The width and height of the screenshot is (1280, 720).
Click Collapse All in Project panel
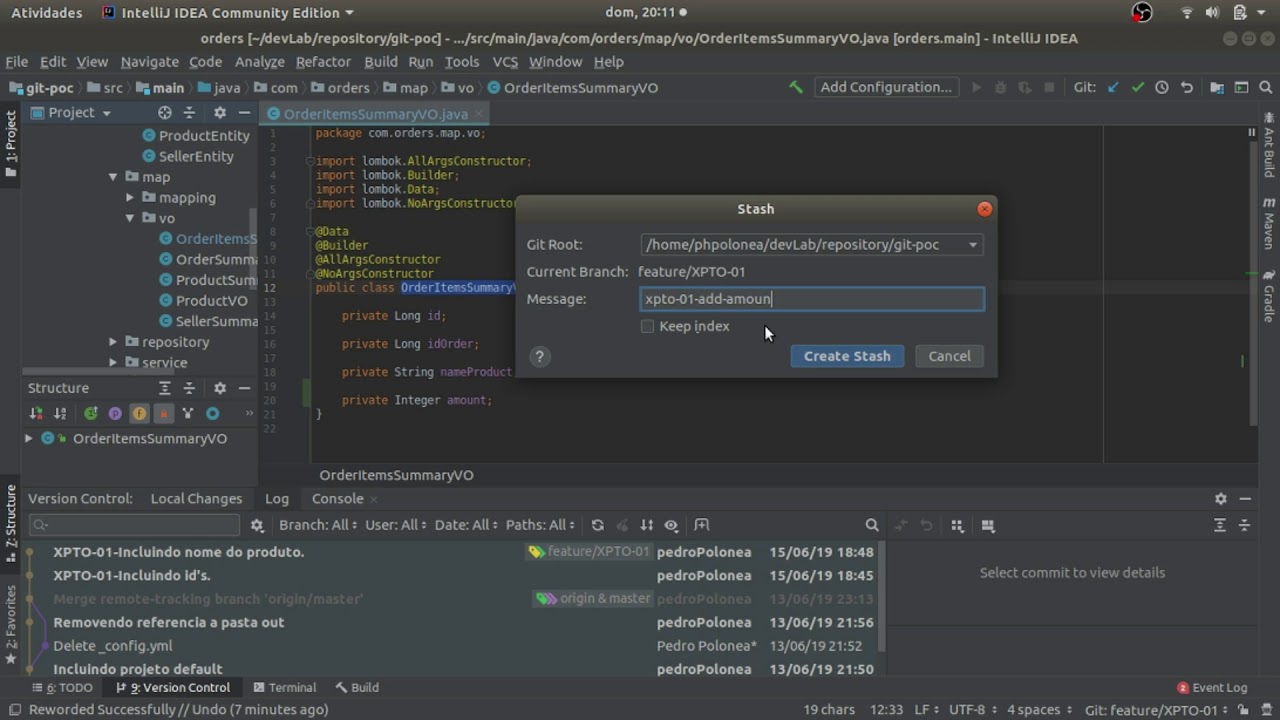189,112
